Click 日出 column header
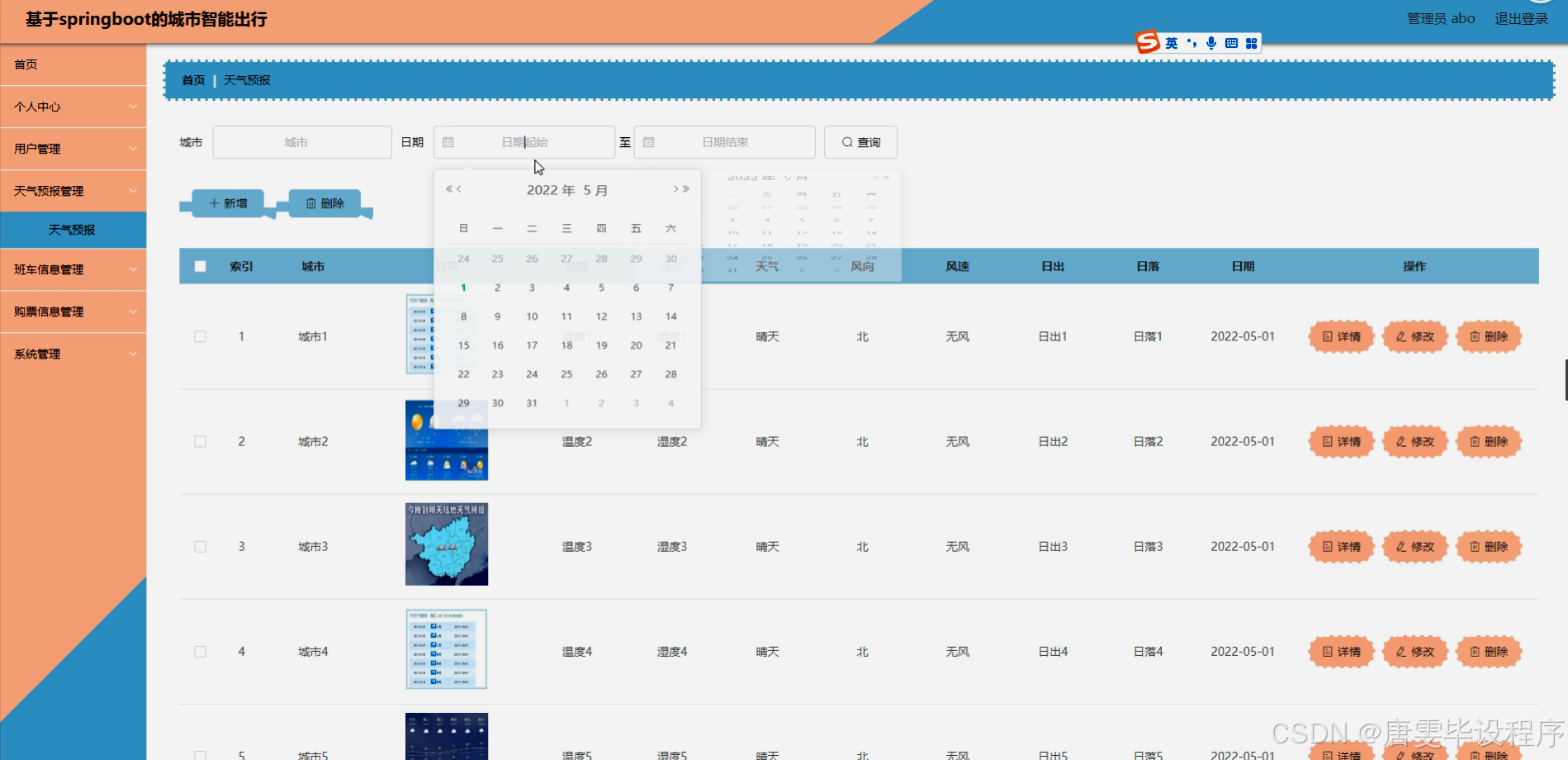 pyautogui.click(x=1053, y=266)
